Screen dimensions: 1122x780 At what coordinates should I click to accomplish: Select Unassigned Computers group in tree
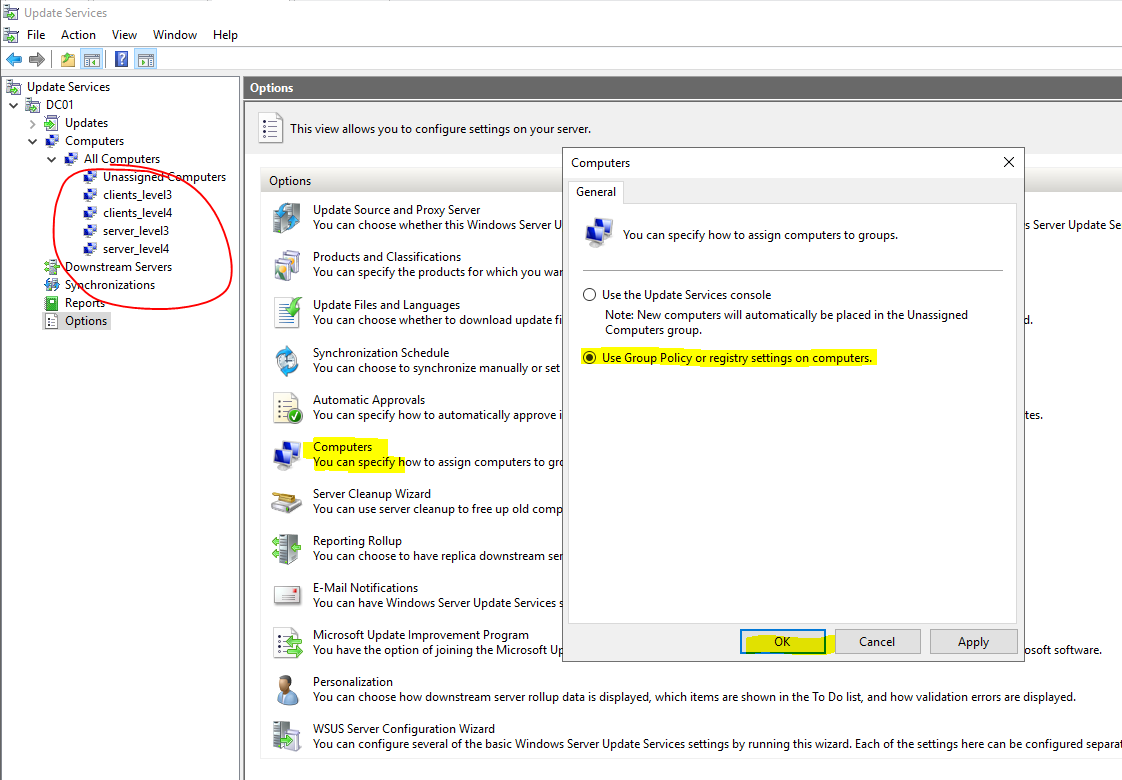pos(164,177)
